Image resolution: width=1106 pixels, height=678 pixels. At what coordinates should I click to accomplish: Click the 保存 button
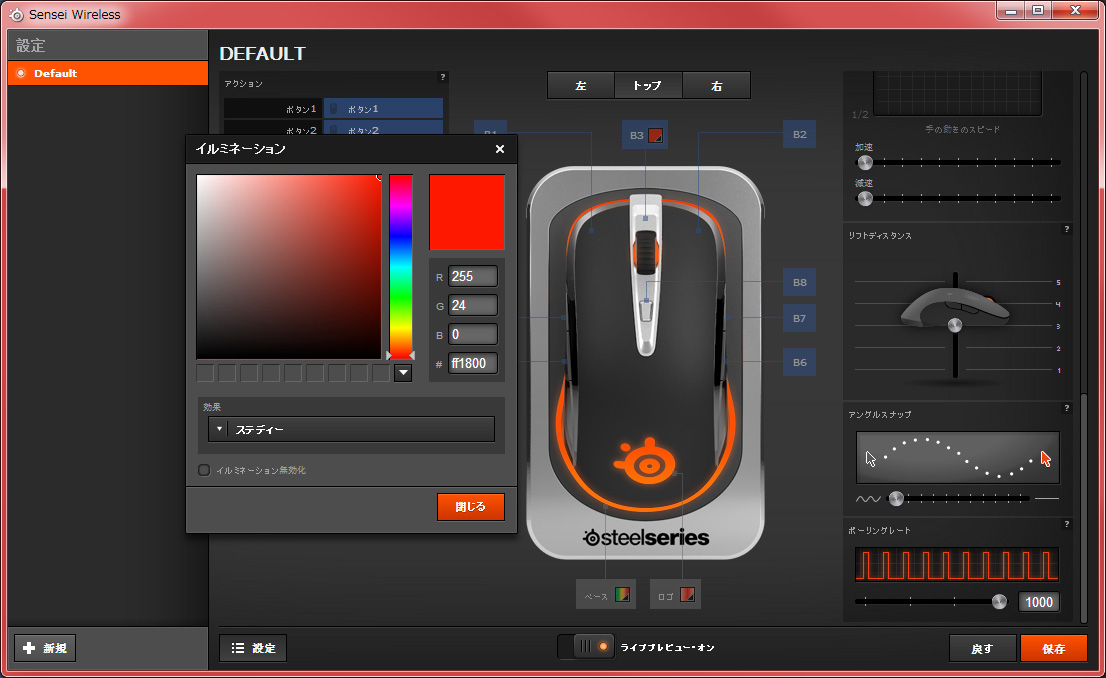[x=1054, y=648]
